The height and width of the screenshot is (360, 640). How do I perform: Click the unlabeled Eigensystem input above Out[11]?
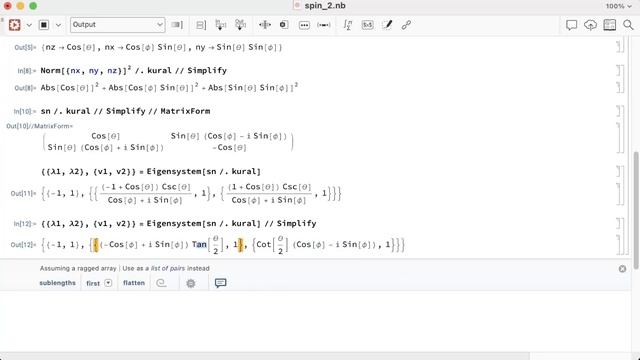[151, 171]
